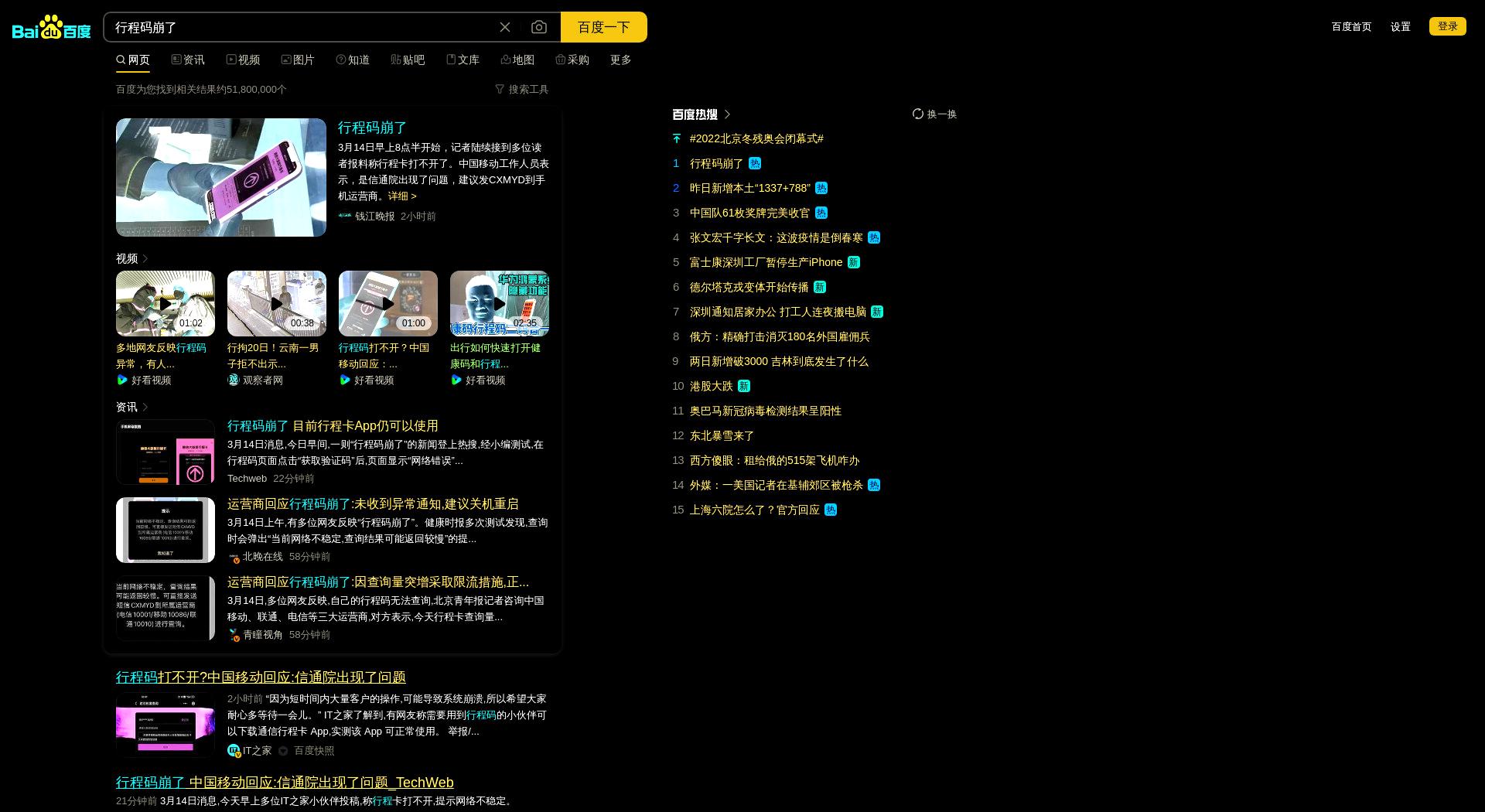The image size is (1485, 812).
Task: Open the 图片 tab
Action: coord(298,60)
